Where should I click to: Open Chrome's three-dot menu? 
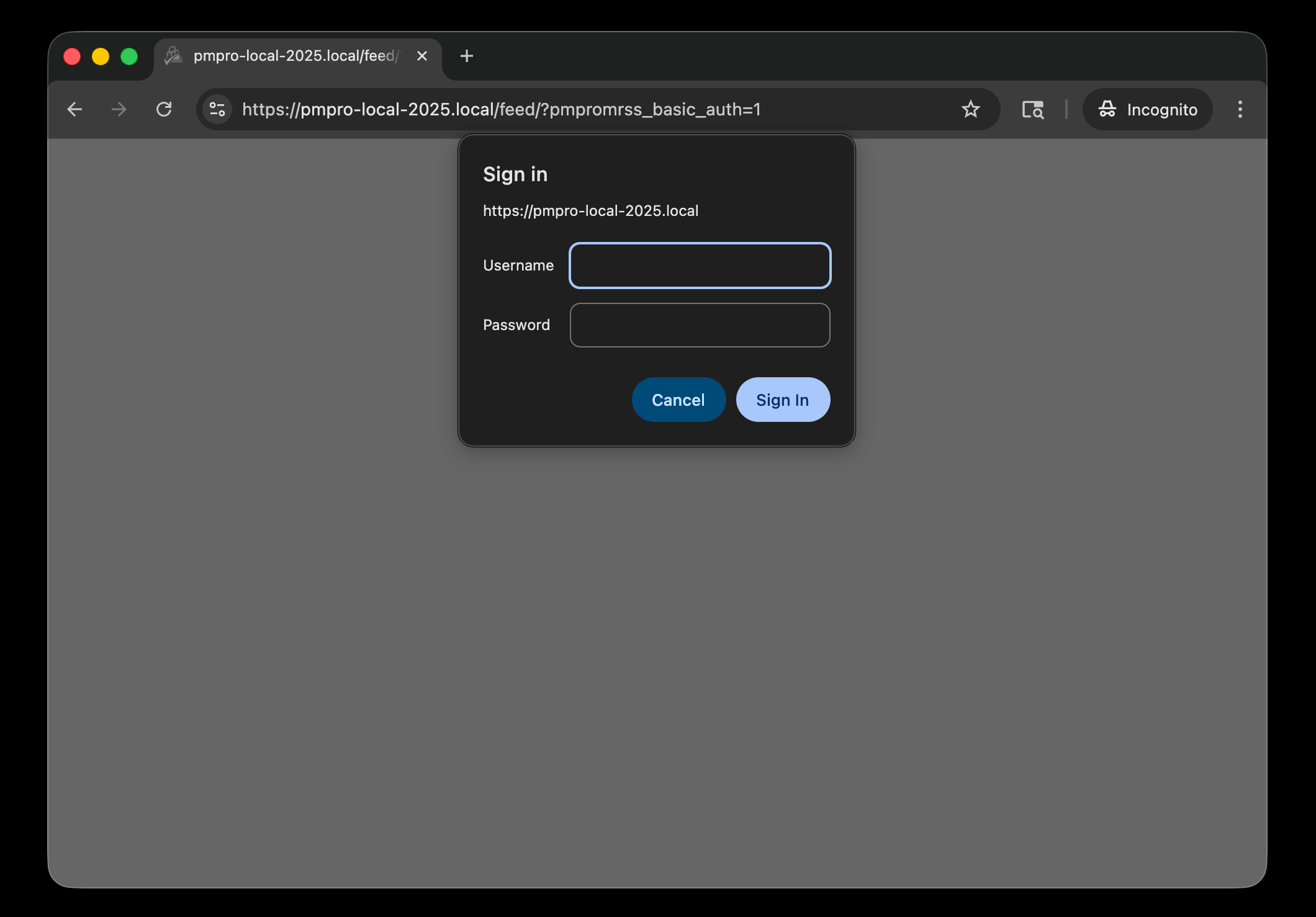tap(1240, 109)
